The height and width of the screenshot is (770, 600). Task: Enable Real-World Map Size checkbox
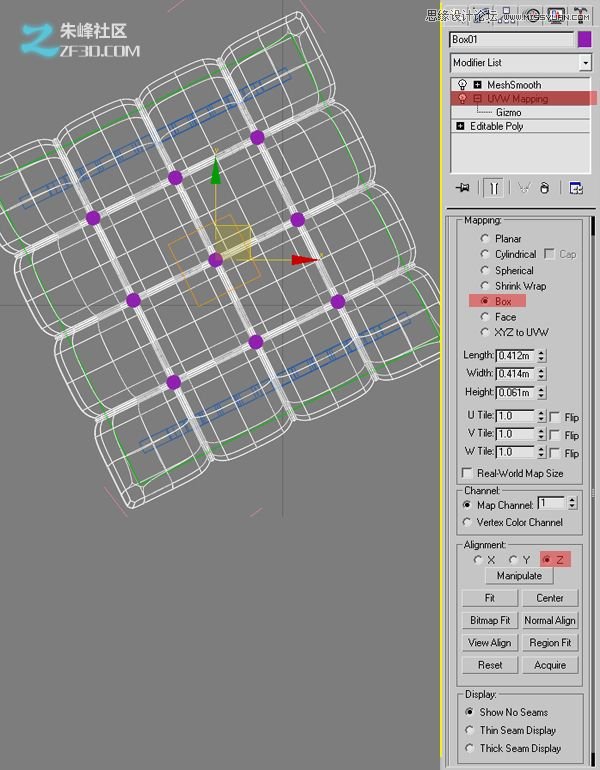click(467, 472)
